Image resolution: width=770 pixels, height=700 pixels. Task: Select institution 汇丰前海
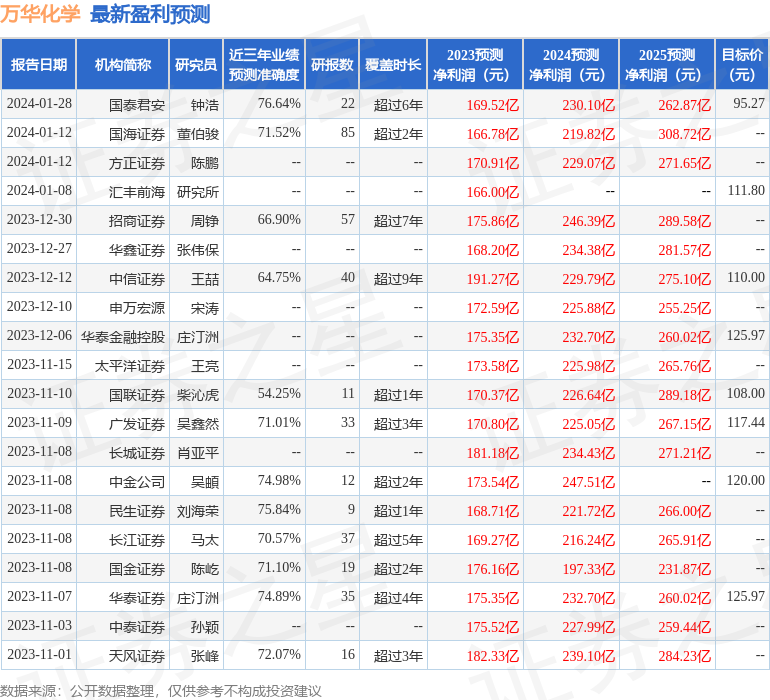point(137,192)
